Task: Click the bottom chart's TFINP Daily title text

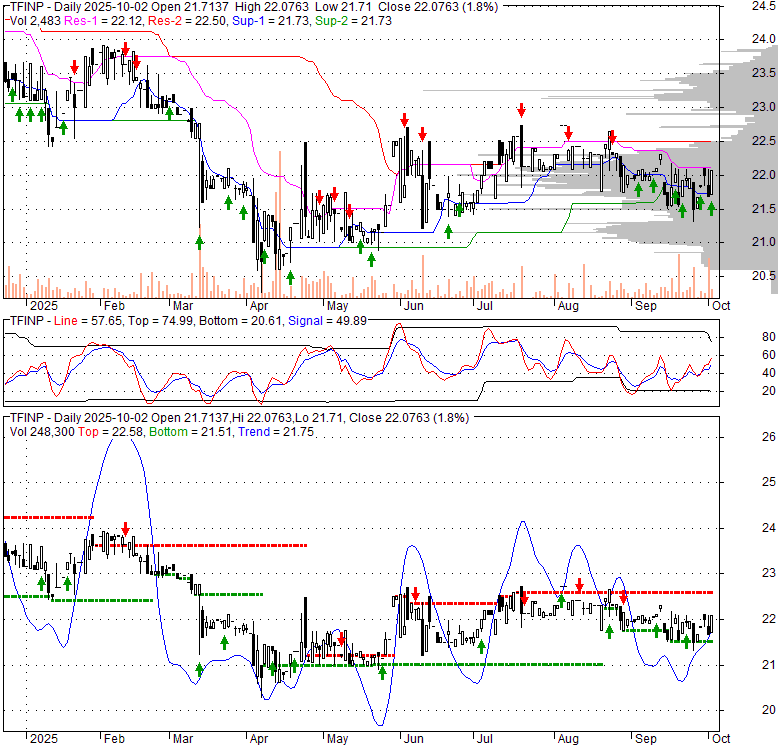Action: click(239, 418)
